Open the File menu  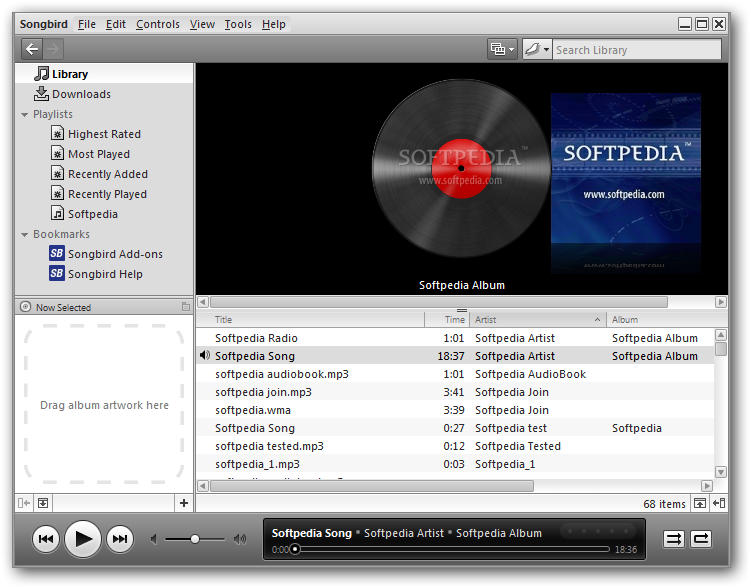click(x=87, y=24)
